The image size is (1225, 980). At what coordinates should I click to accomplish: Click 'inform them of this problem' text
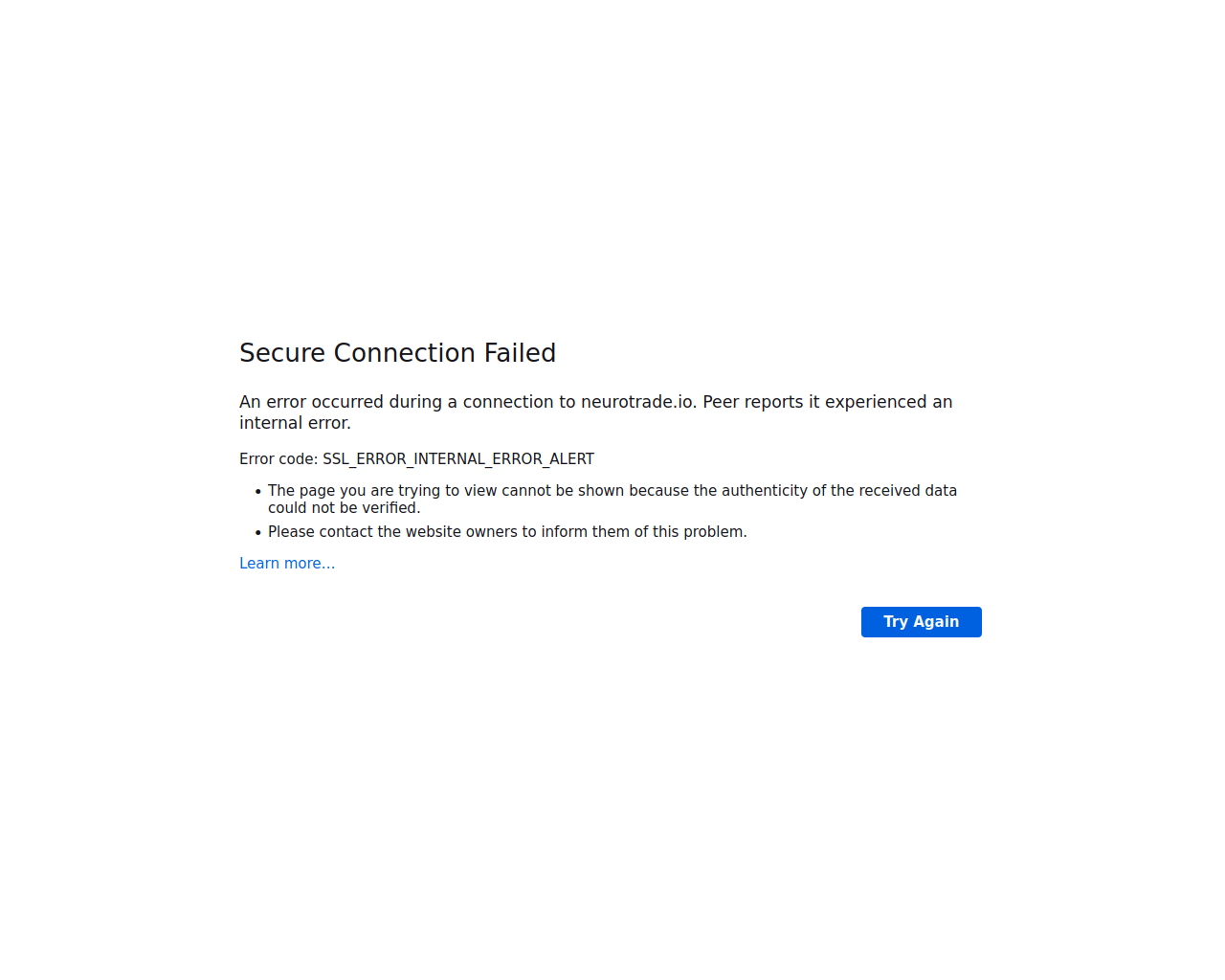[643, 532]
